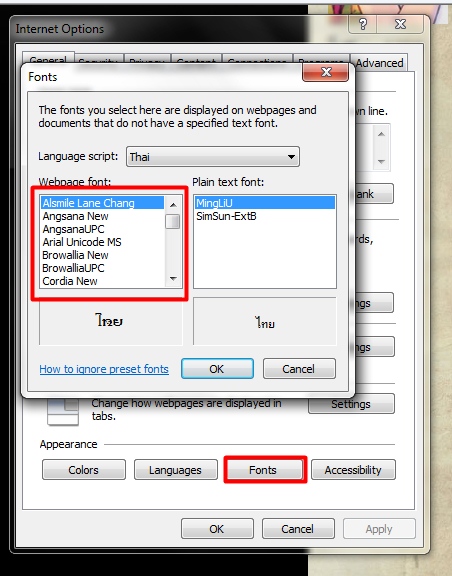Select AngsanaUPC in the webpage font list

[73, 229]
